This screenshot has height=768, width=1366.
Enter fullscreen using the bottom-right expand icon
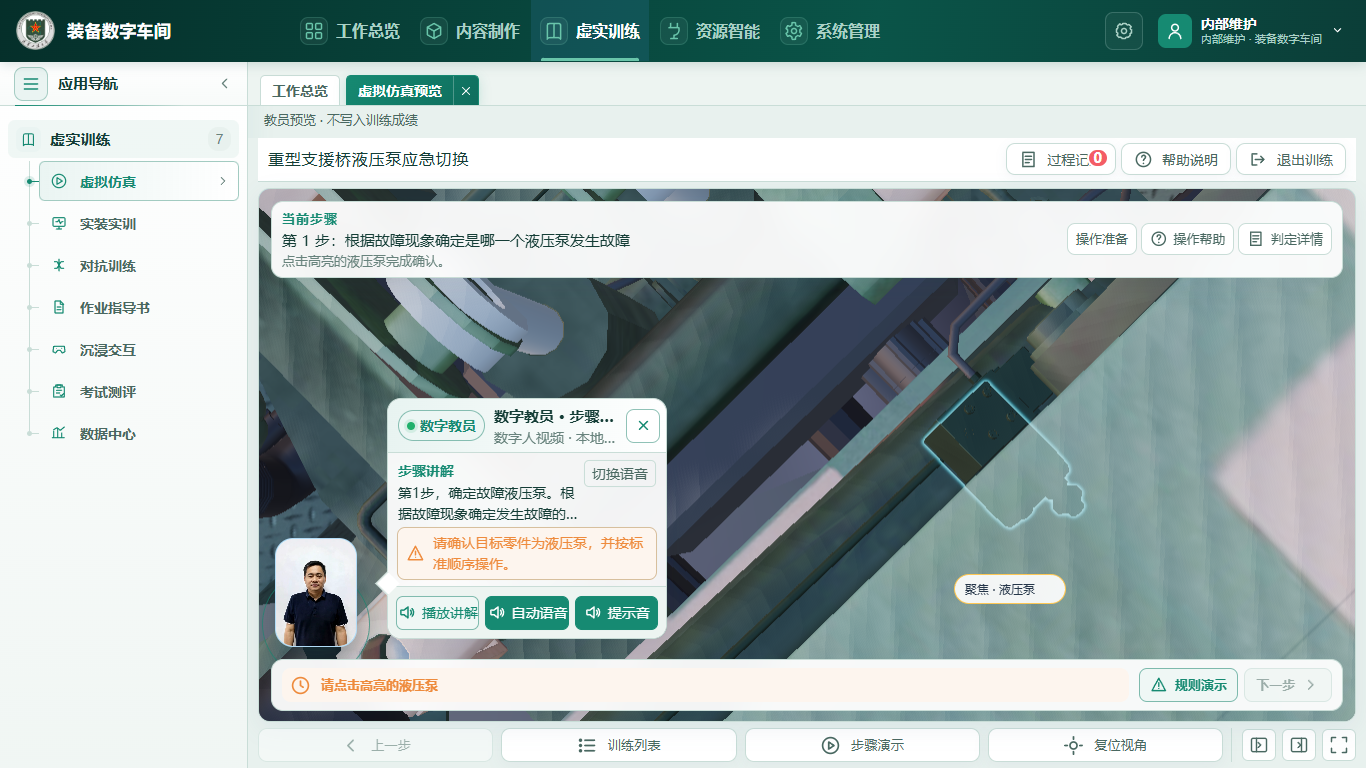(x=1337, y=745)
